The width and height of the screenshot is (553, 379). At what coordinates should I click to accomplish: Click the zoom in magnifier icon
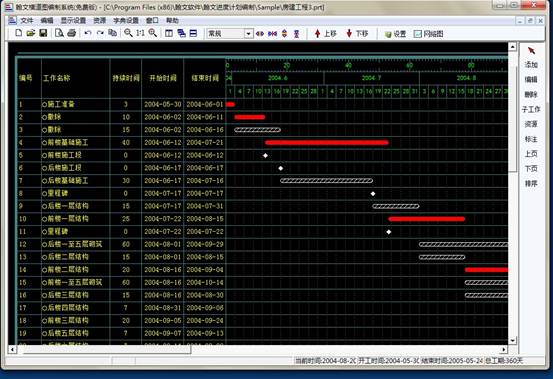point(152,33)
